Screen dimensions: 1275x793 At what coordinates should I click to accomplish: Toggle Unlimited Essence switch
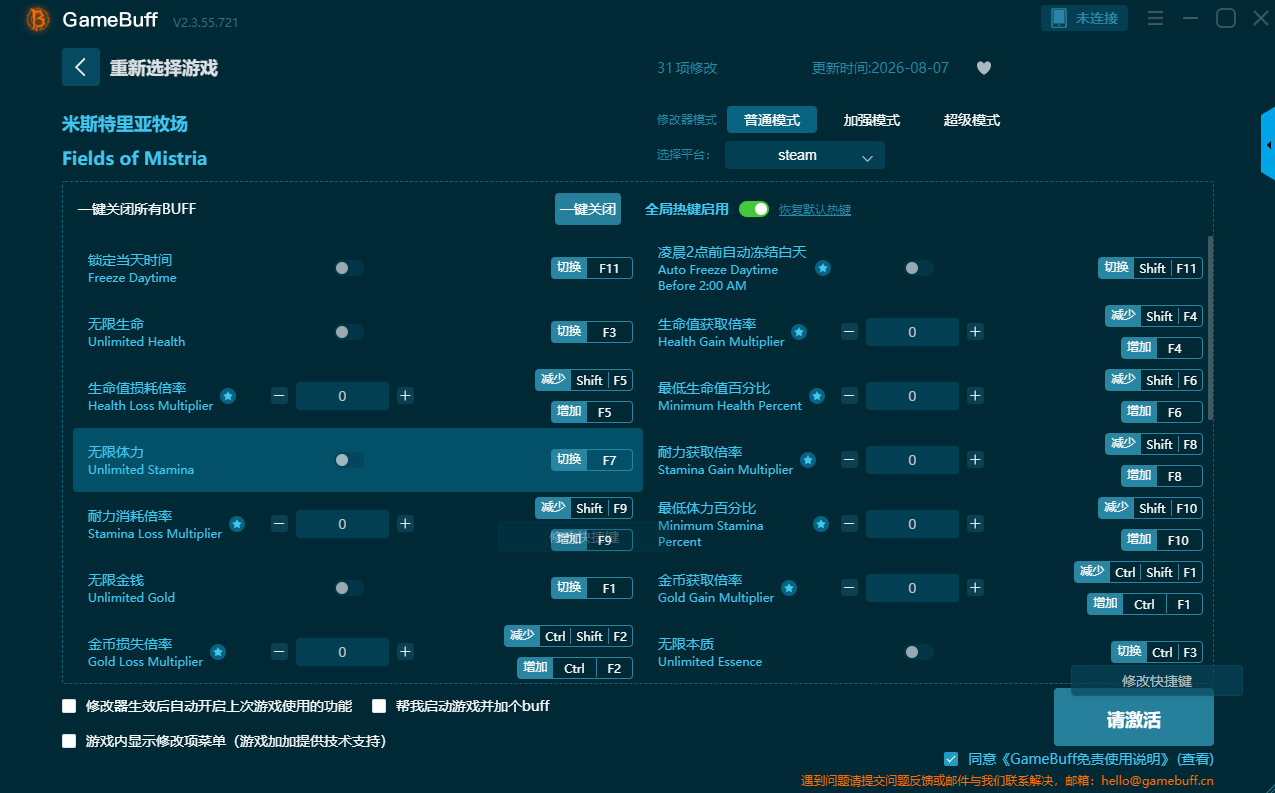pos(918,652)
